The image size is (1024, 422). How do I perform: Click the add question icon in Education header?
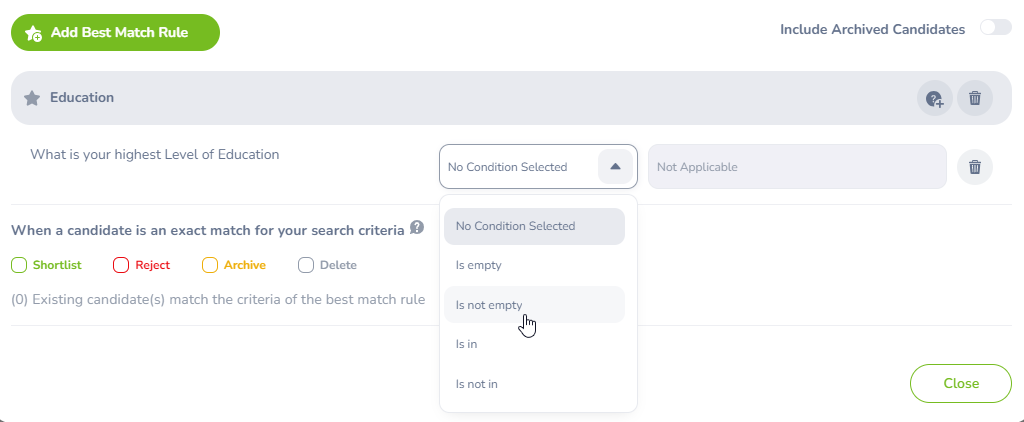point(935,98)
